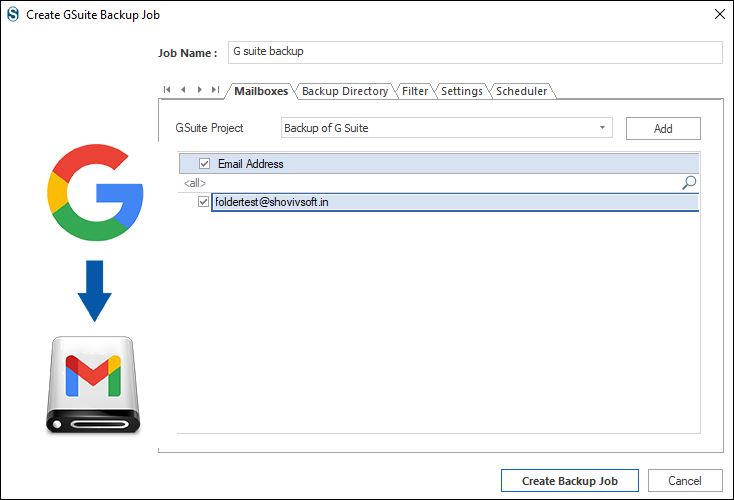The height and width of the screenshot is (500, 734).
Task: Go to the next tab using the arrow
Action: click(x=199, y=89)
